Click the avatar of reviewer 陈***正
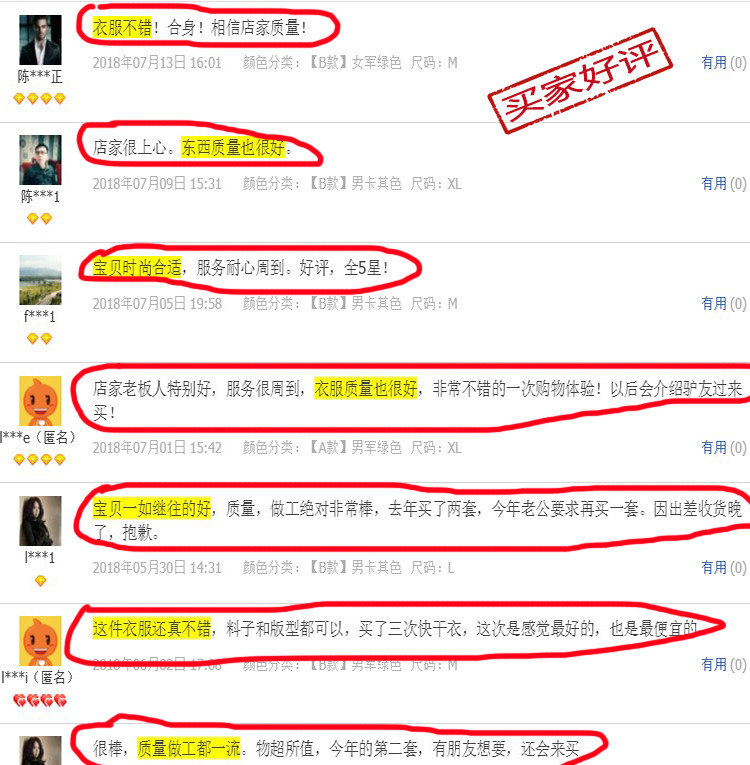The width and height of the screenshot is (750, 765). coord(40,40)
